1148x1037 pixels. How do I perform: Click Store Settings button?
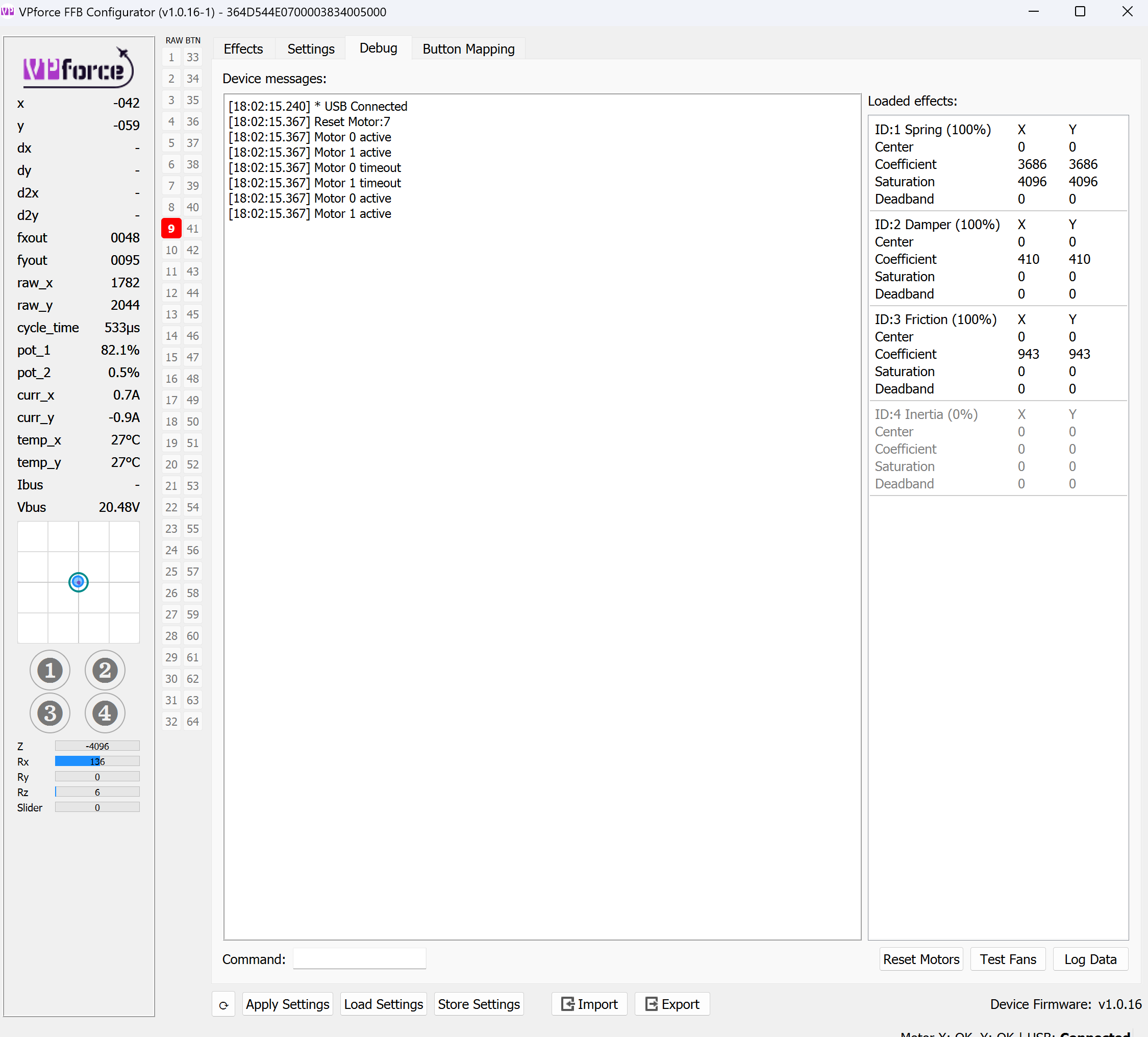pos(479,1004)
